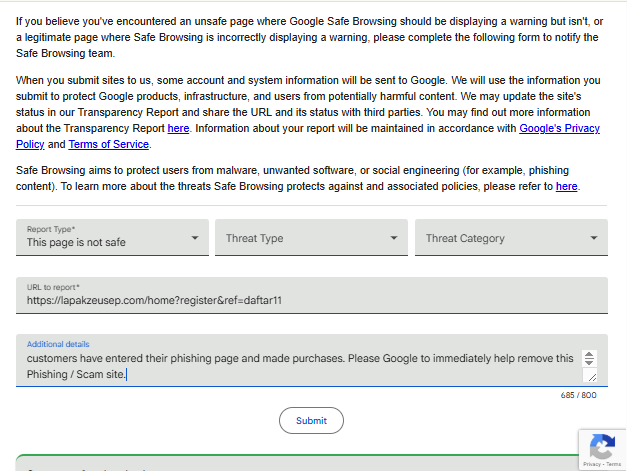
Task: Open Google's Privacy Policy link
Action: 308,136
